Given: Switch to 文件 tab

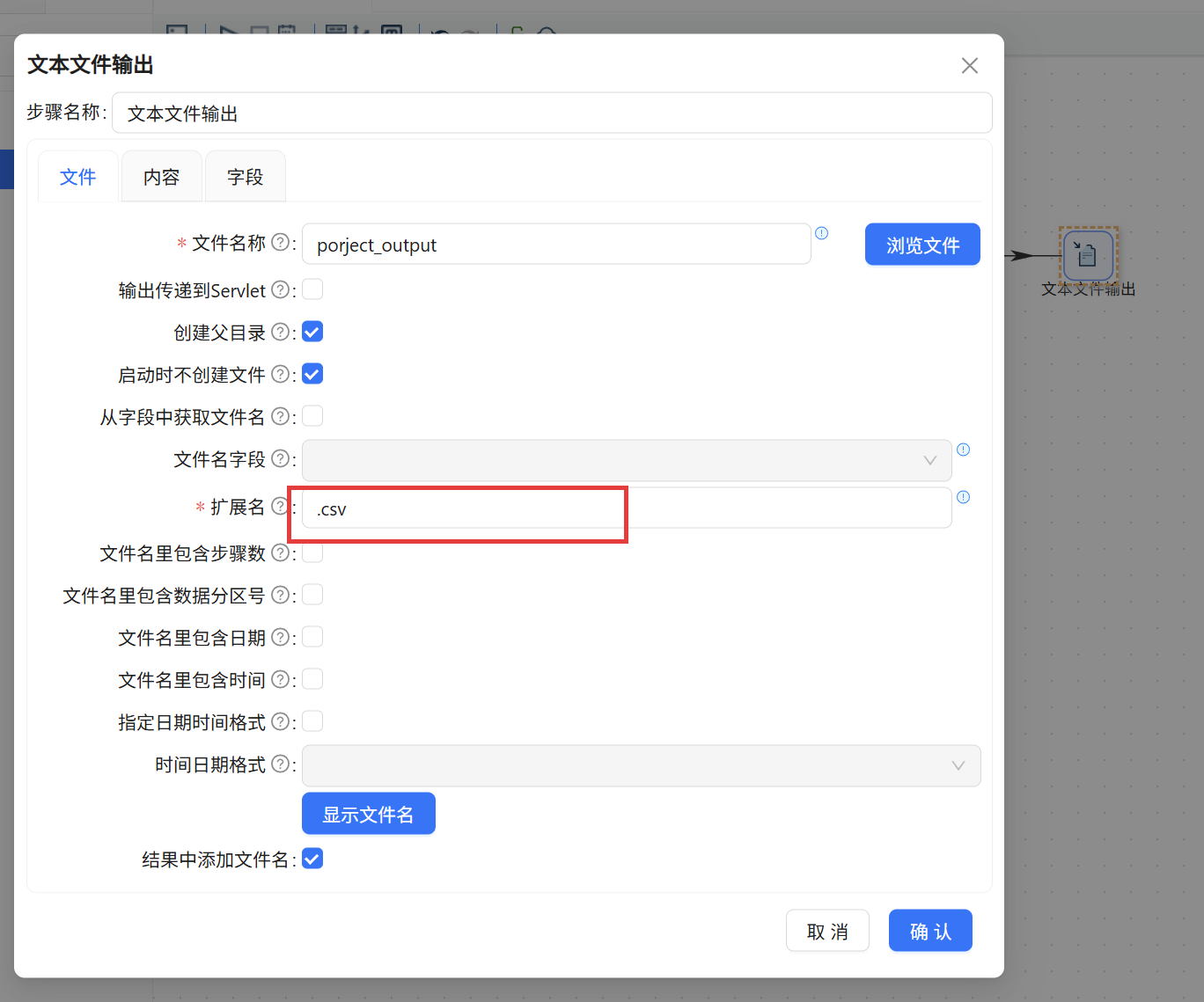Looking at the screenshot, I should 77,177.
